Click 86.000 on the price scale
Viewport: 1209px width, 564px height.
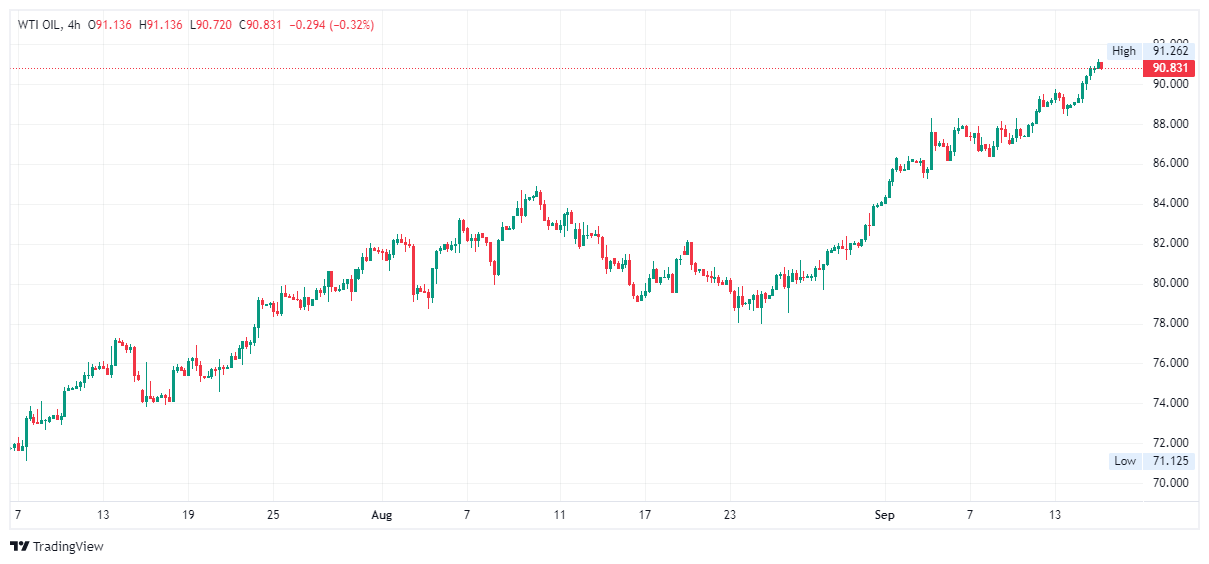pyautogui.click(x=1170, y=163)
